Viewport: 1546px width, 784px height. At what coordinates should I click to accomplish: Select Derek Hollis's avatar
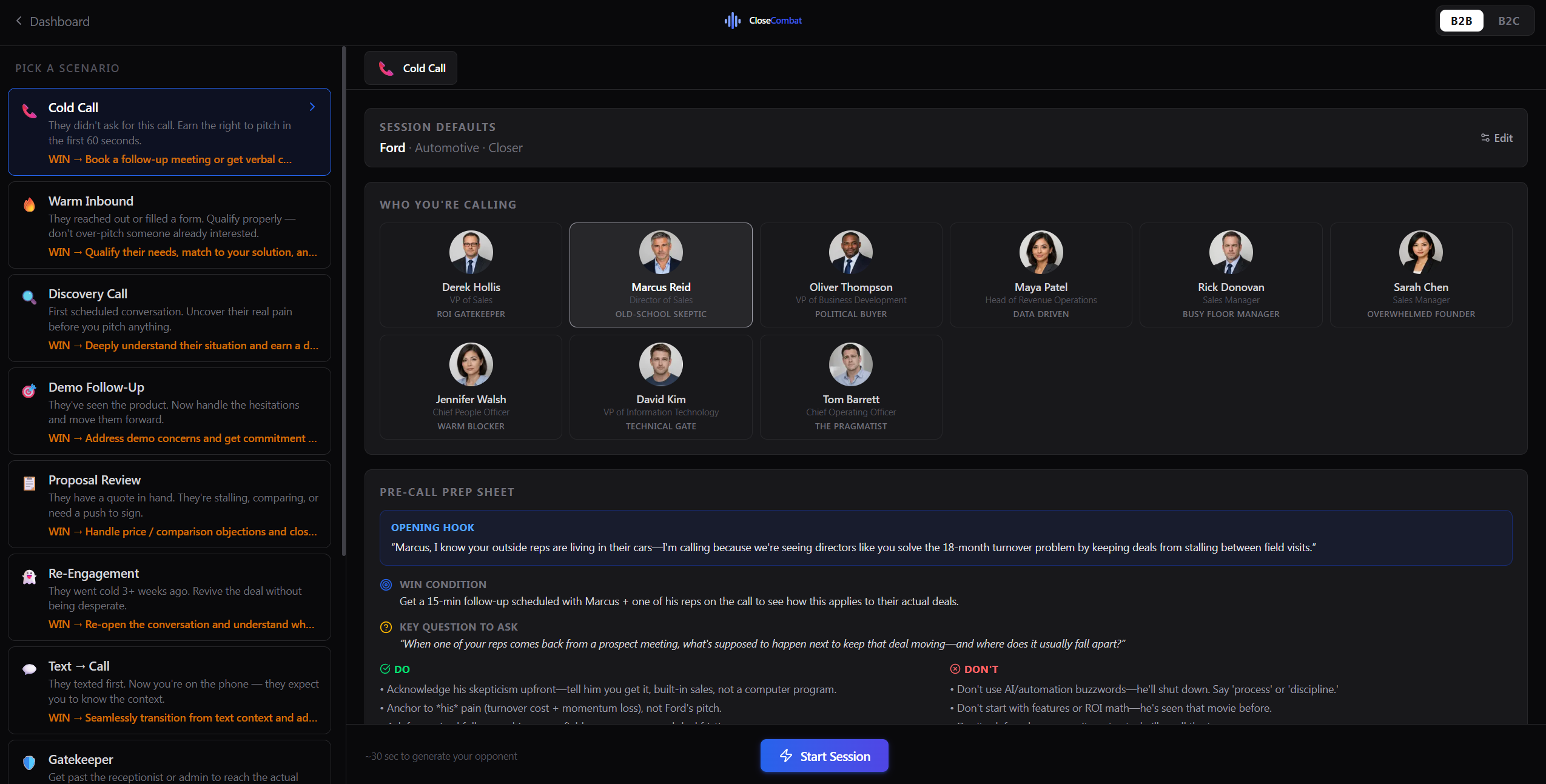click(471, 252)
